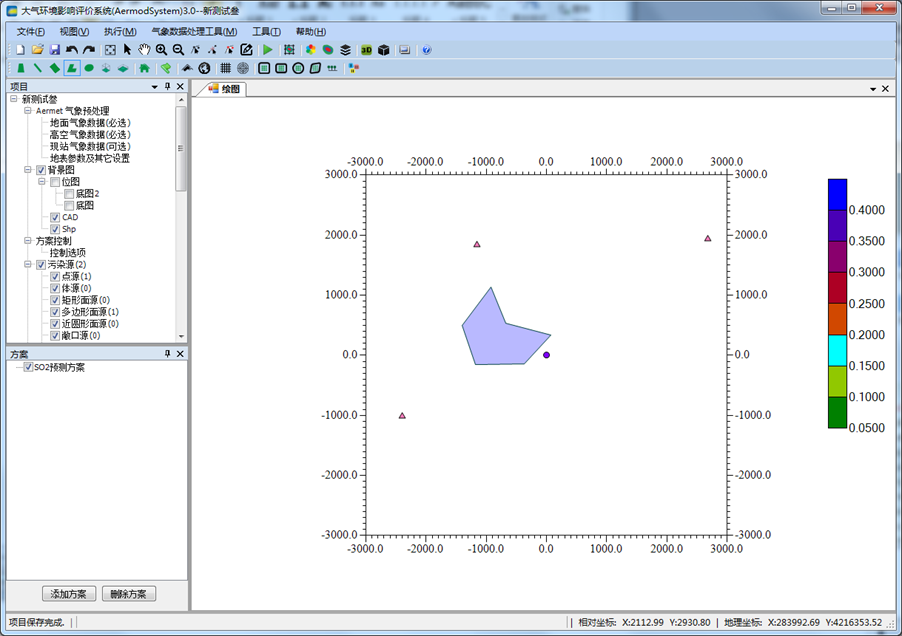This screenshot has width=902, height=636.
Task: Select the polygon area source tool
Action: [72, 68]
